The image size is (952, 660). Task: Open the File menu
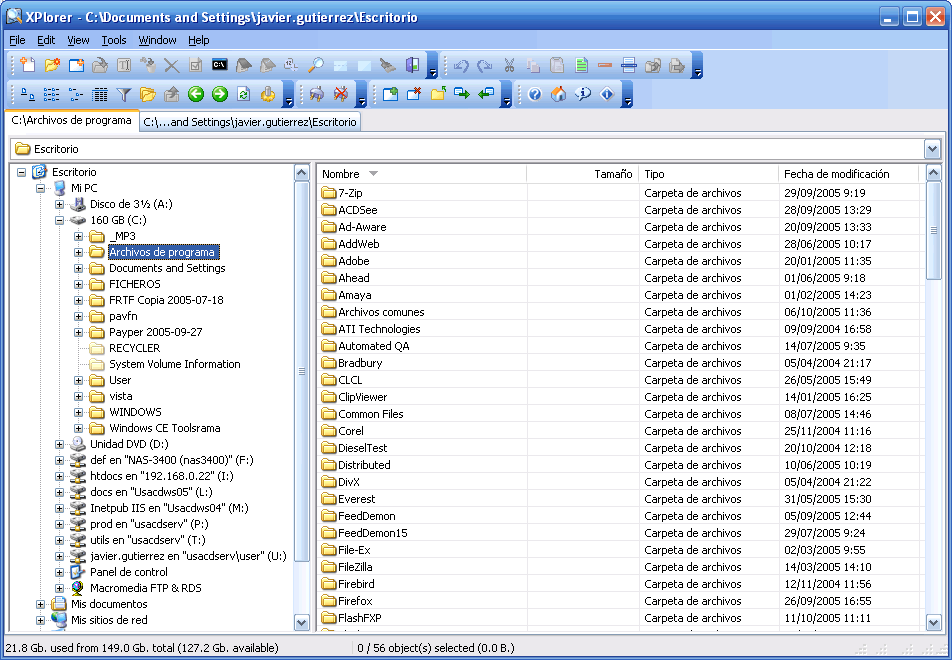17,40
